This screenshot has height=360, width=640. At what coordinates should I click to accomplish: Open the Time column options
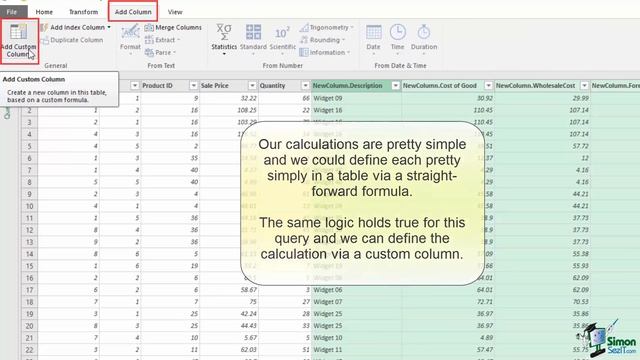pyautogui.click(x=397, y=39)
